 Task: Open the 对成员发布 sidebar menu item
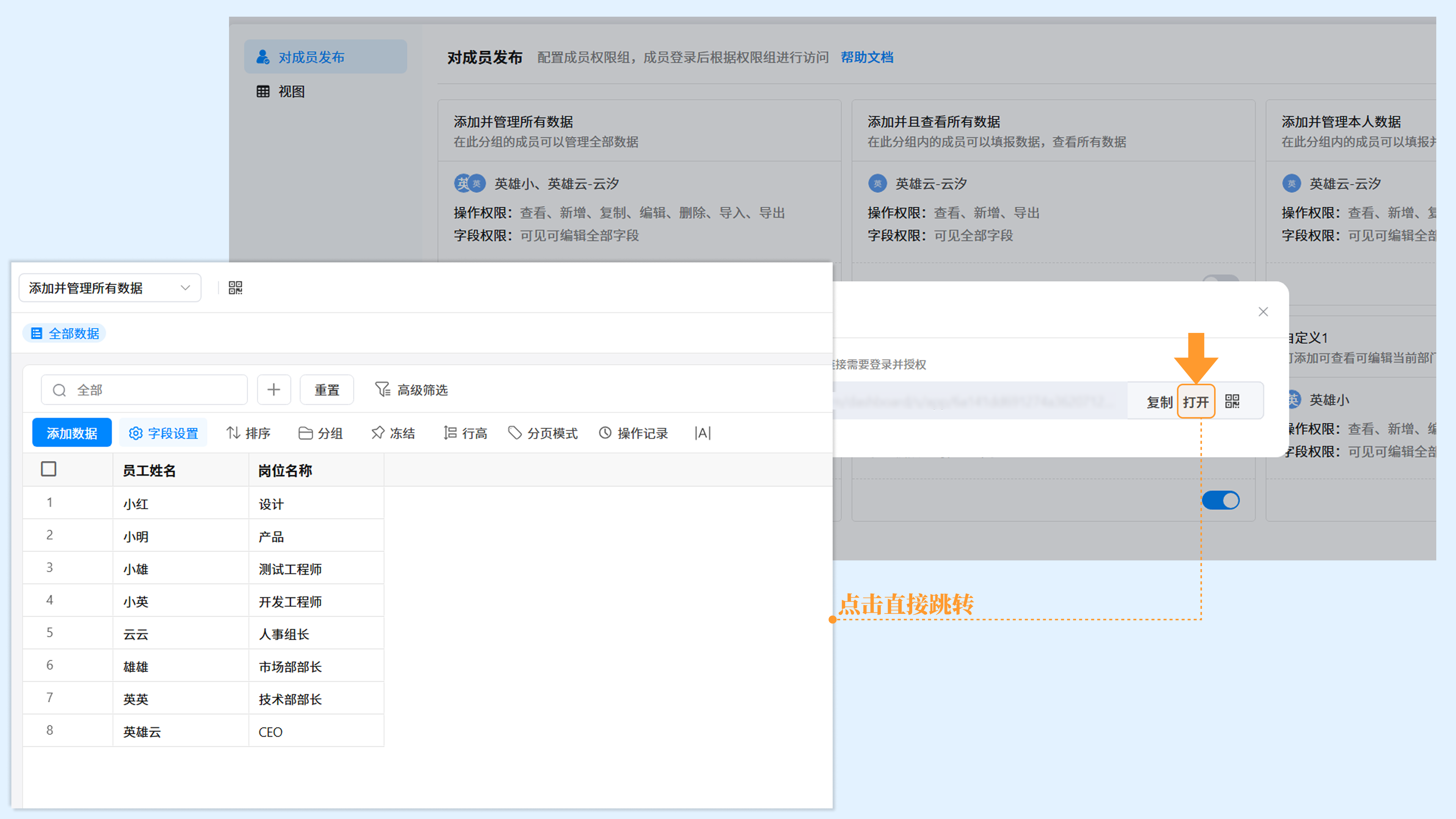click(x=326, y=56)
